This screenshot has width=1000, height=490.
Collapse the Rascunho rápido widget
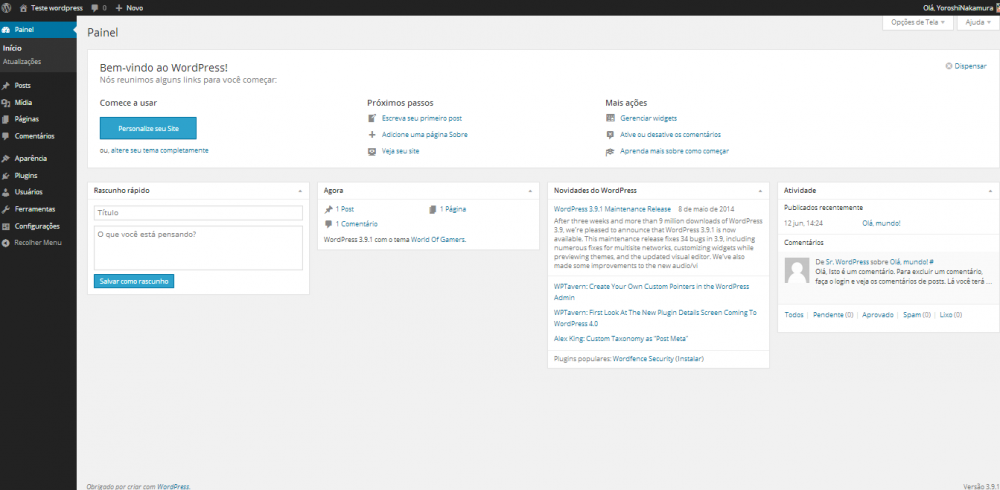pyautogui.click(x=300, y=189)
